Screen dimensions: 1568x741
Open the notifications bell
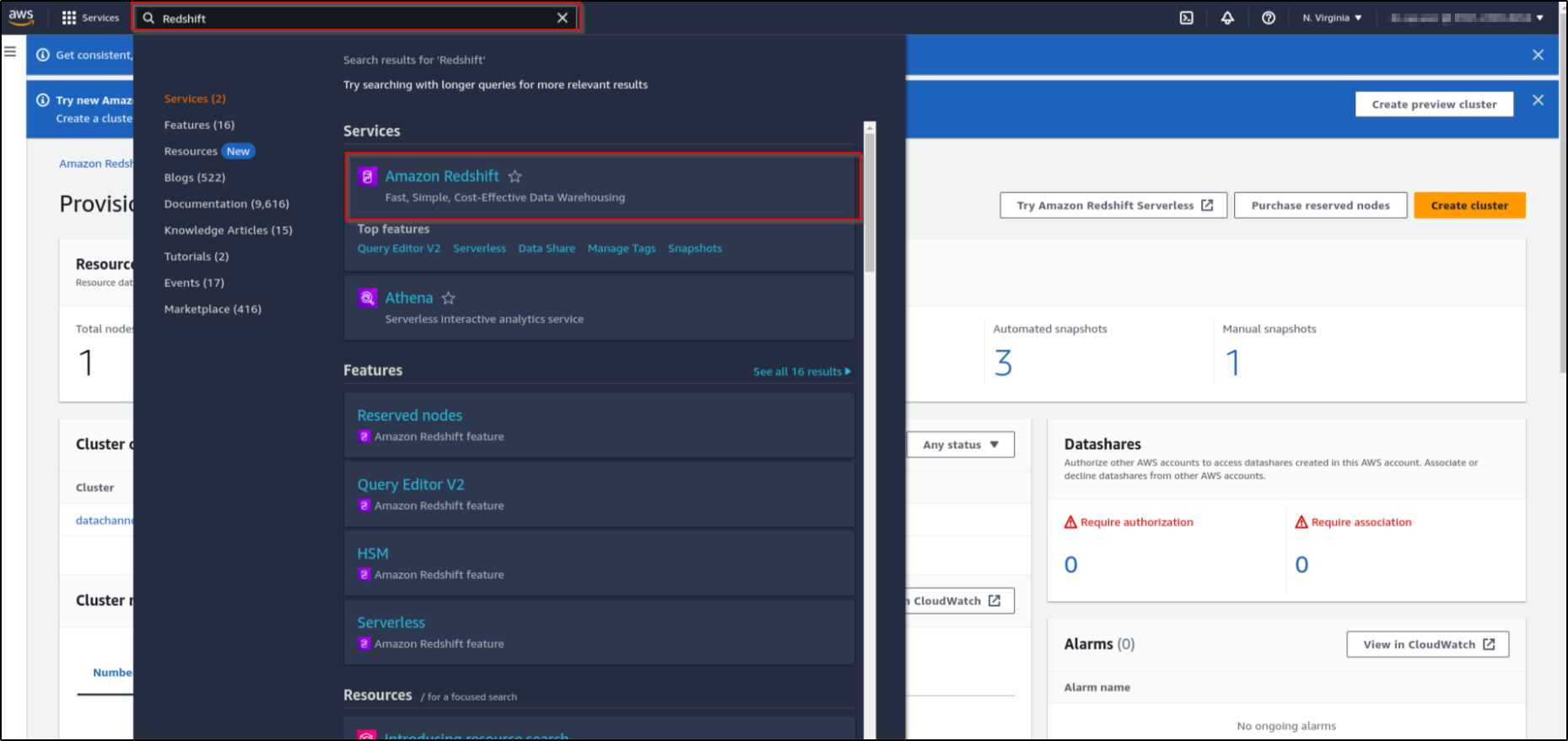tap(1227, 18)
